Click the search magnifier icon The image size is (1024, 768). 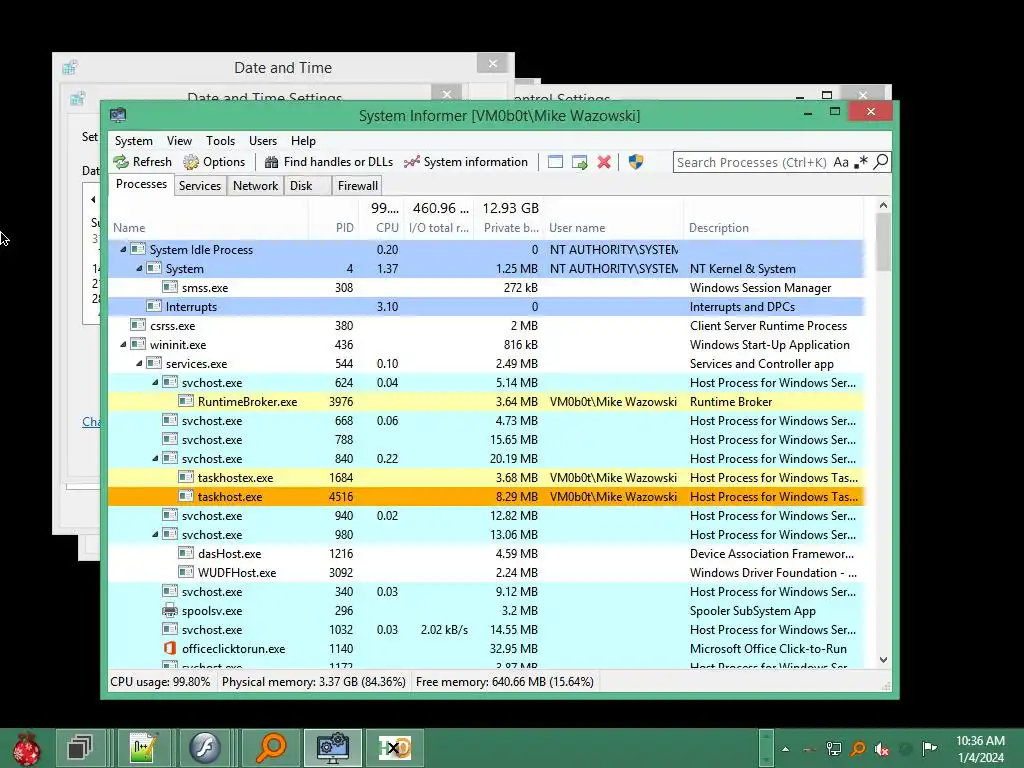coord(881,161)
